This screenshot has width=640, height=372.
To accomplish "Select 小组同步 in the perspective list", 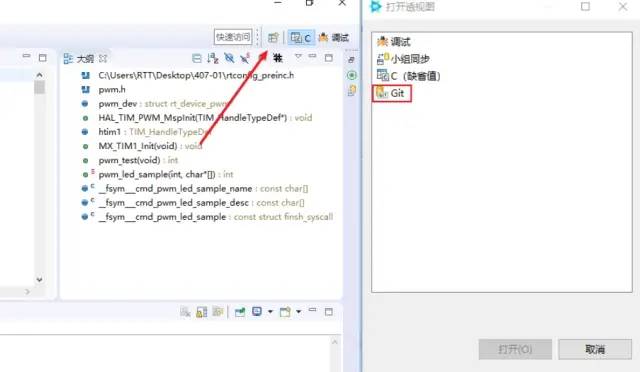I will pos(403,58).
